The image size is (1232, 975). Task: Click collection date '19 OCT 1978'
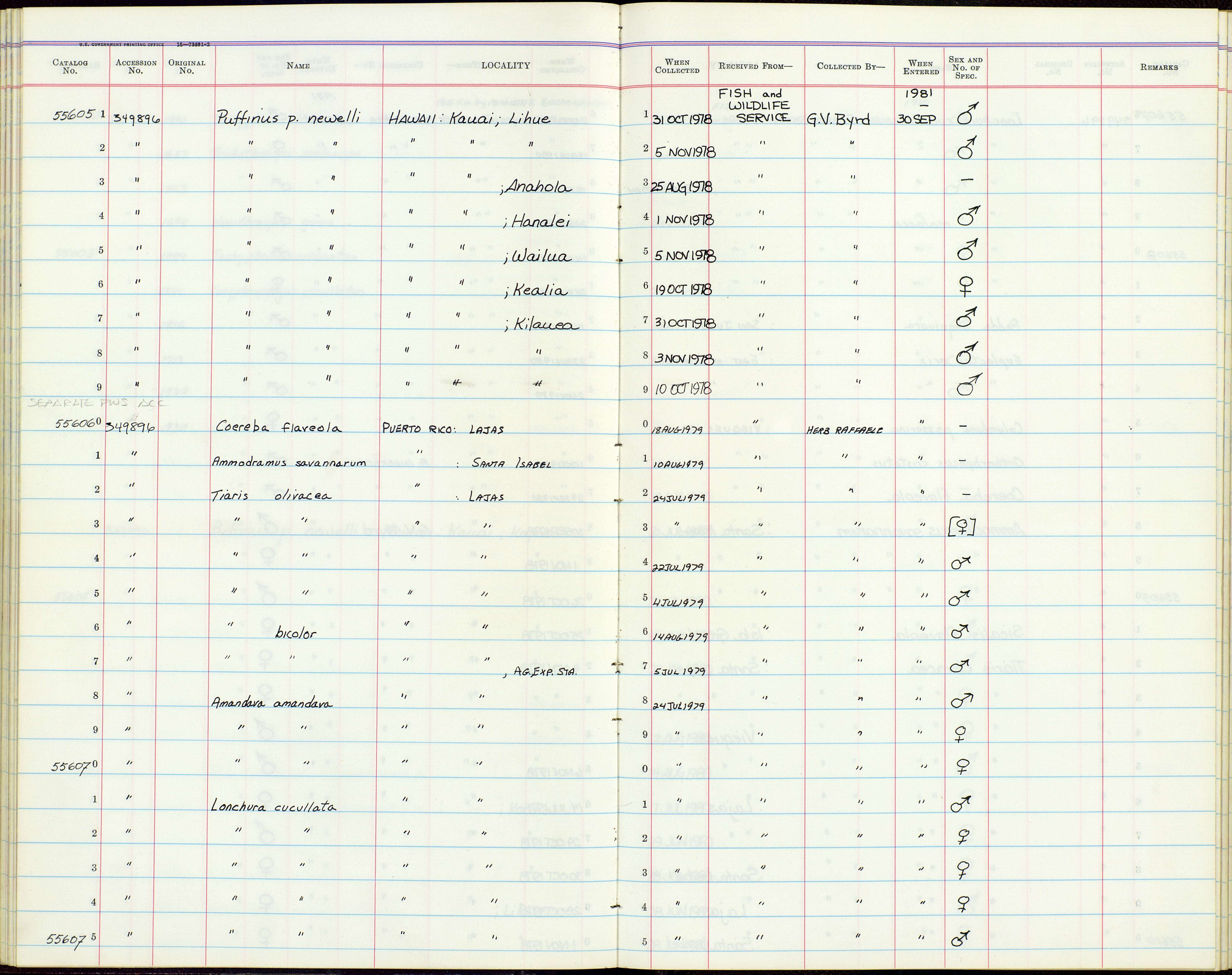pos(683,289)
